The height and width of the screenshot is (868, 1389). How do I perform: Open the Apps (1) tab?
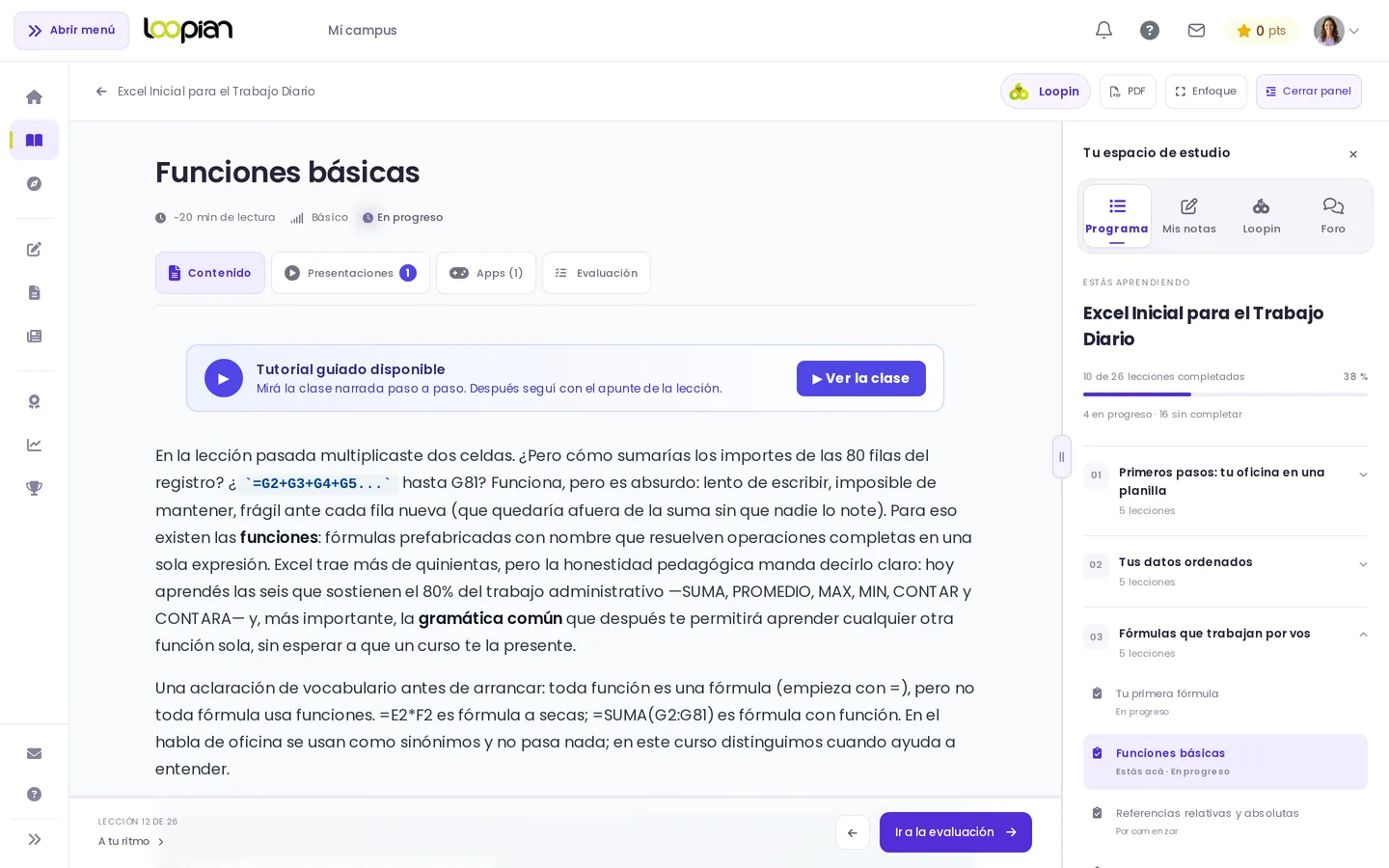[486, 273]
